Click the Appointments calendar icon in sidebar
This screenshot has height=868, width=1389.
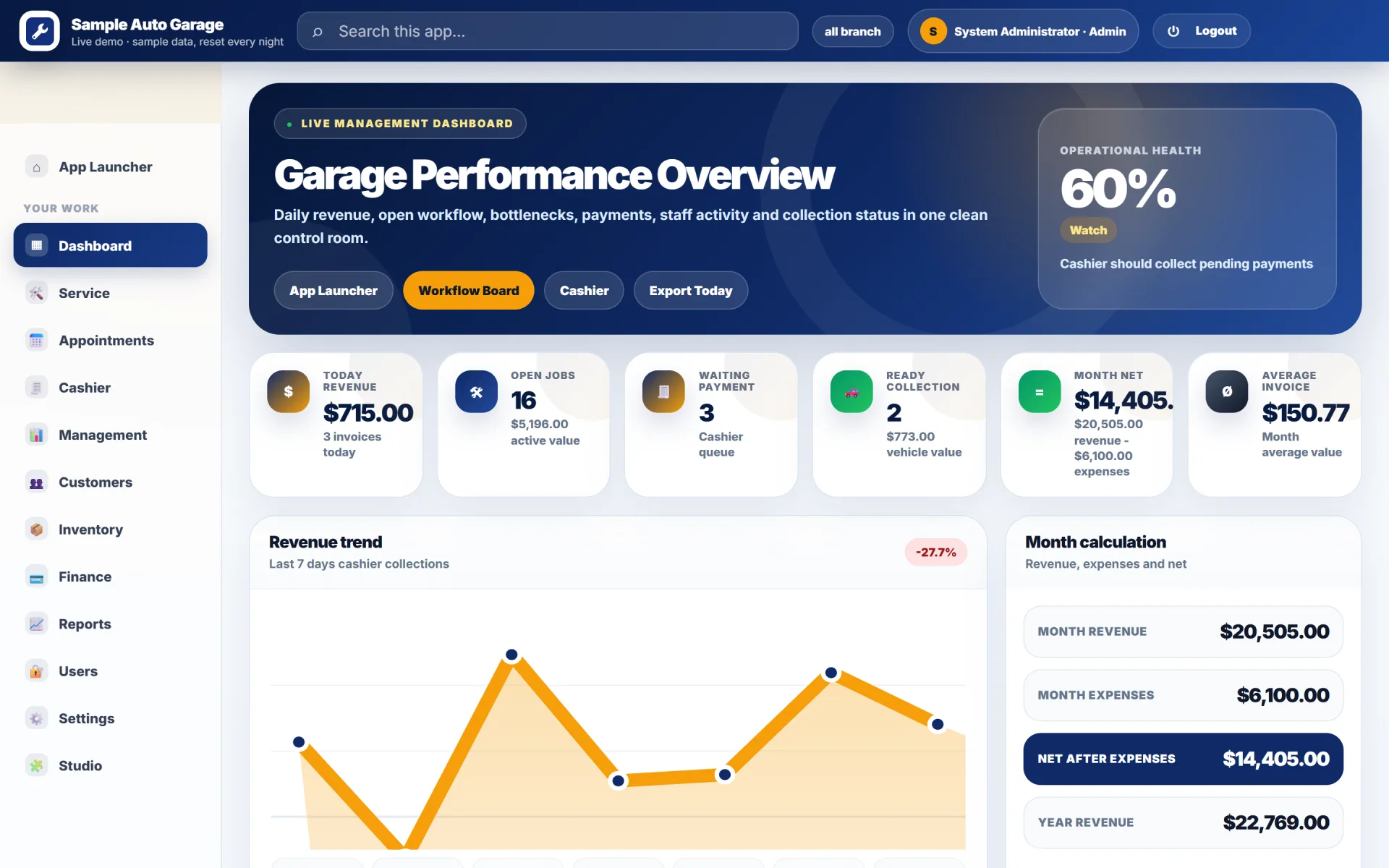tap(36, 340)
